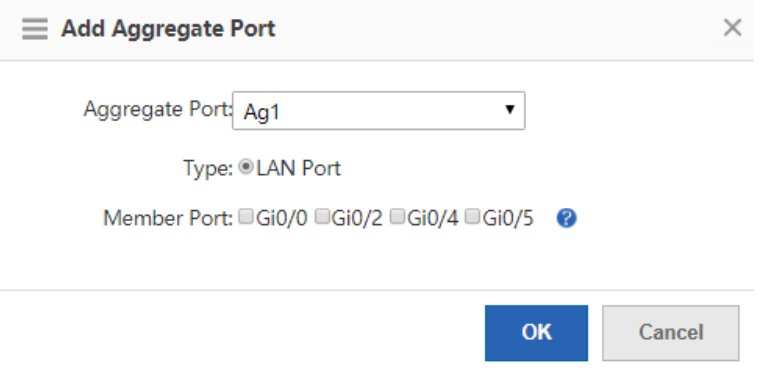Image resolution: width=763 pixels, height=381 pixels.
Task: Tick the Gi0/0 member port checkbox
Action: 246,217
